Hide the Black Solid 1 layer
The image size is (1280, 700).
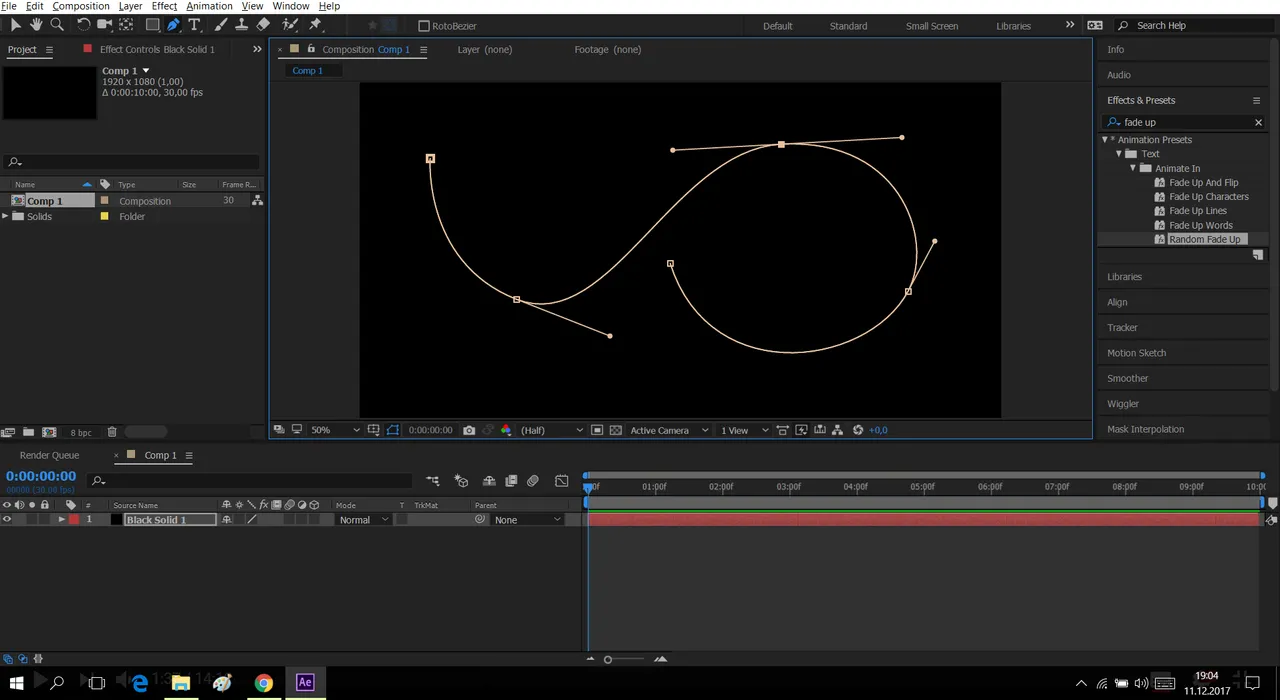(7, 520)
